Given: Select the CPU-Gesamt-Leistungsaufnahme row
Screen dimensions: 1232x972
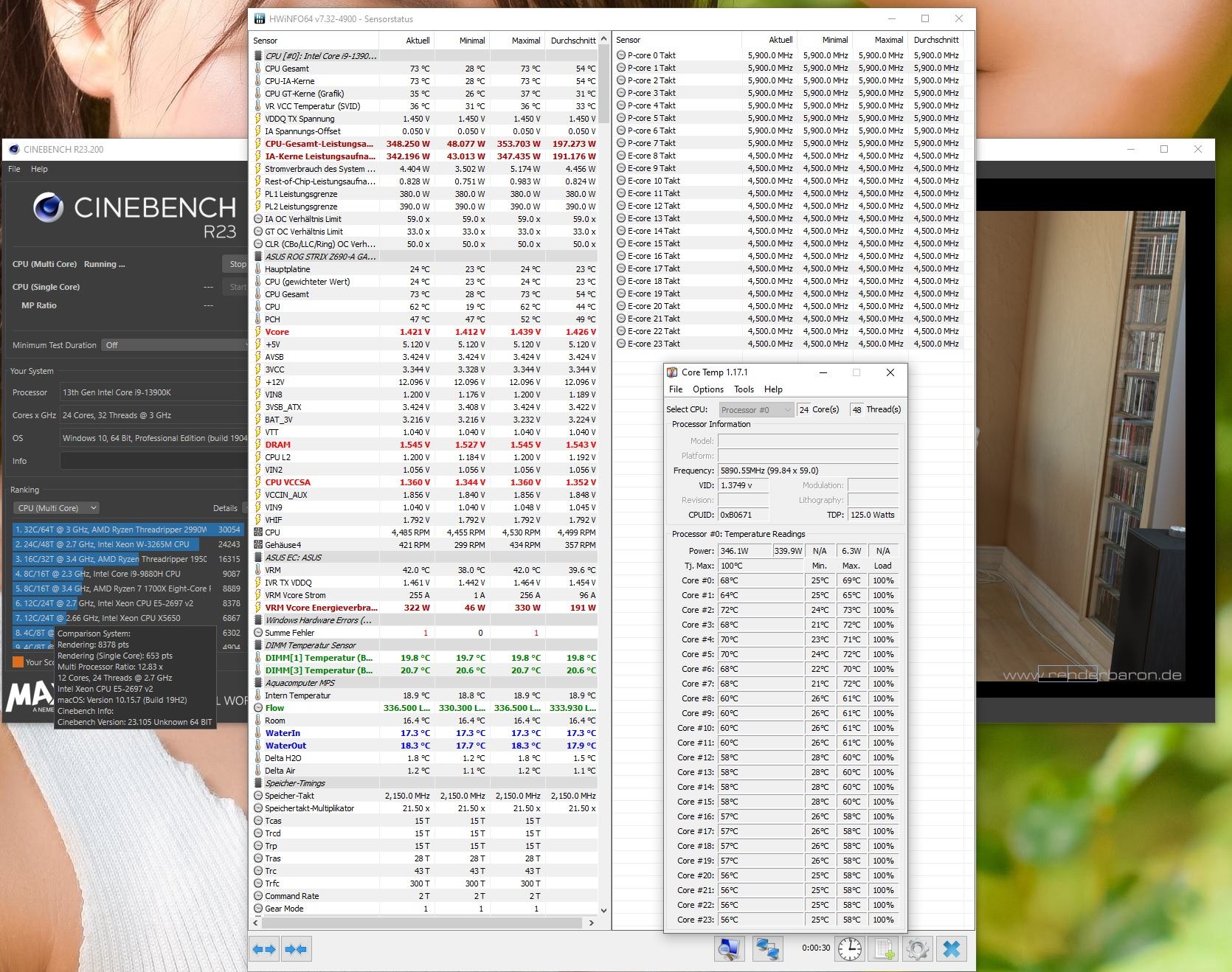Looking at the screenshot, I should point(425,144).
